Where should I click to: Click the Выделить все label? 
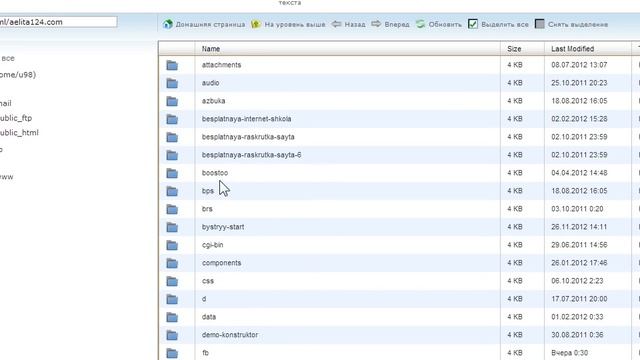tap(504, 24)
